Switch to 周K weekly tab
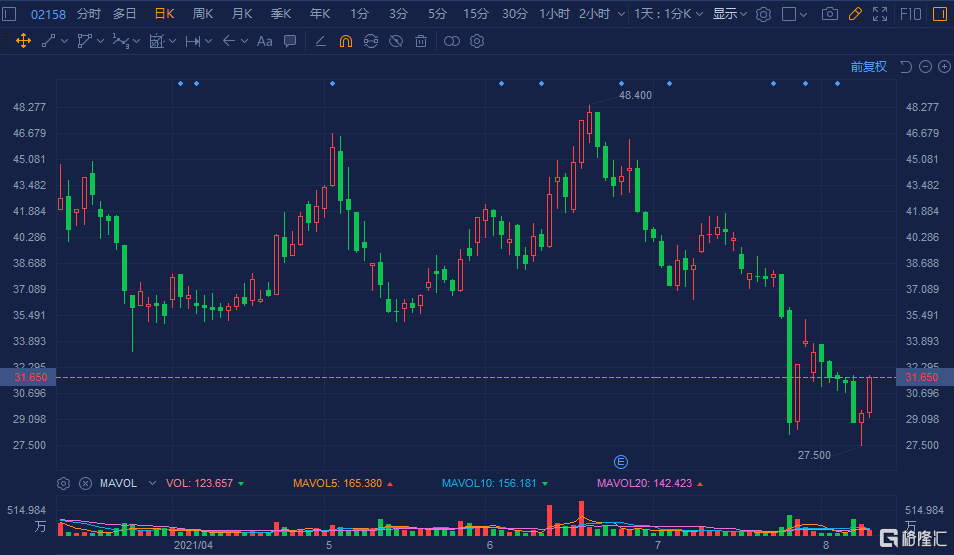The height and width of the screenshot is (555, 954). click(x=203, y=13)
